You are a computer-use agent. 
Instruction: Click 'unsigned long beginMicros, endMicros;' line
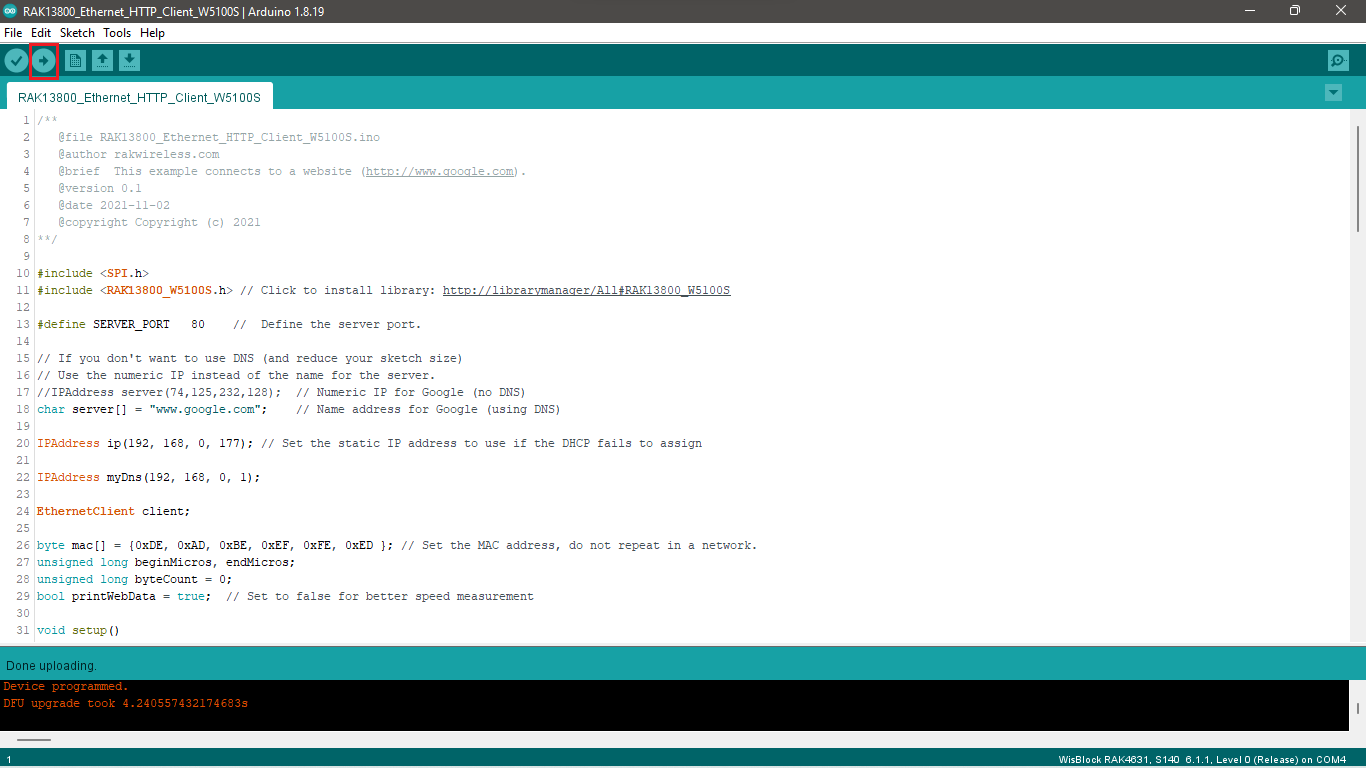(x=166, y=562)
